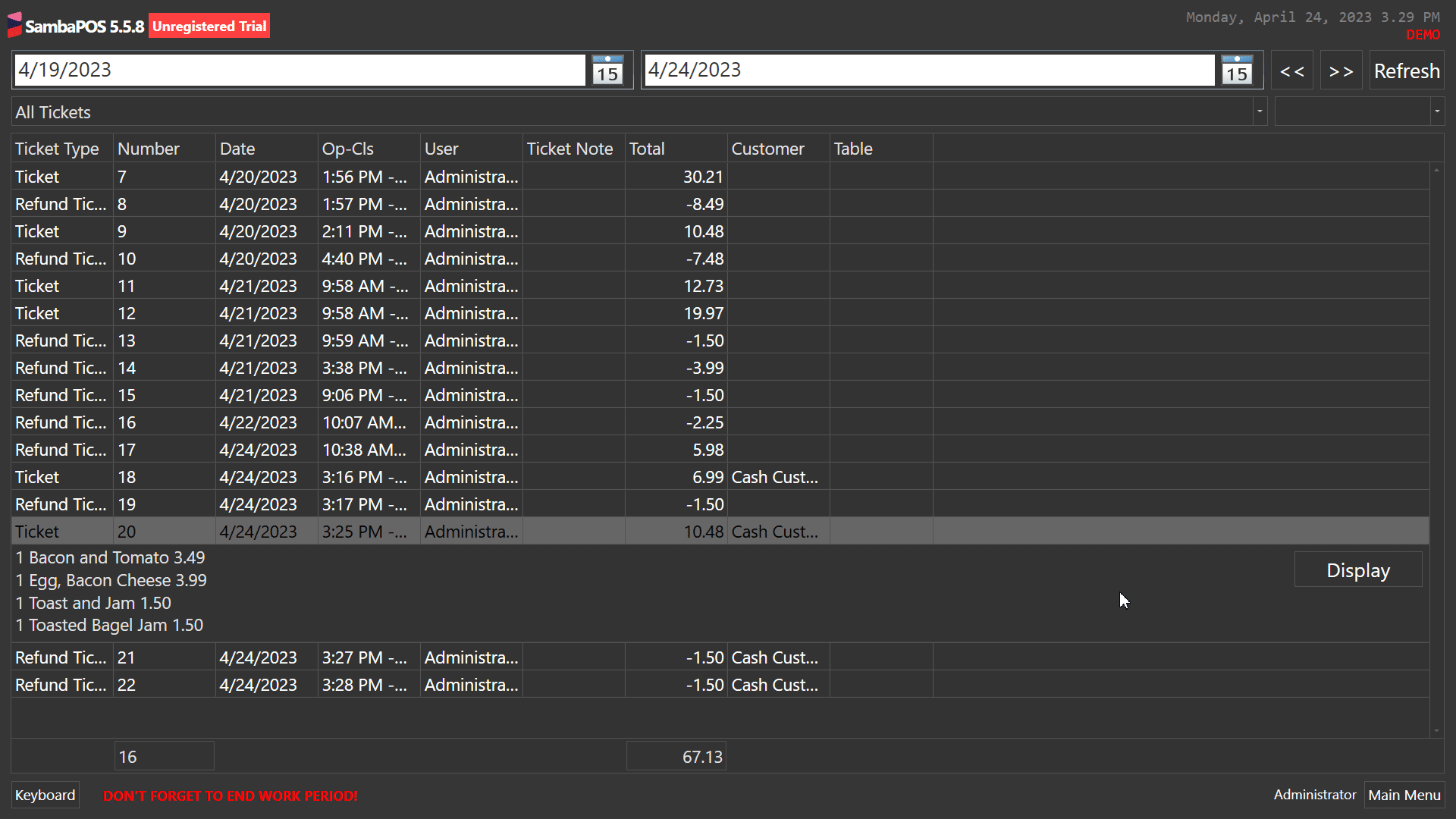This screenshot has height=819, width=1456.
Task: Click the navigate forward (>>) icon
Action: [x=1341, y=70]
